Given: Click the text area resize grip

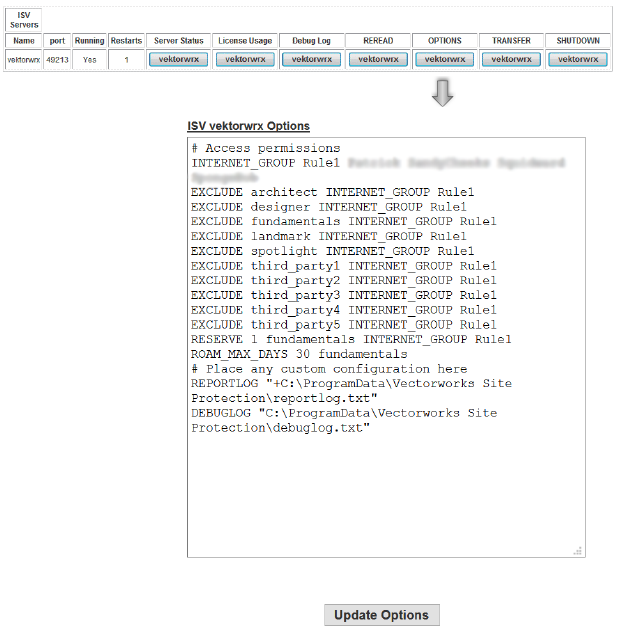Looking at the screenshot, I should click(578, 551).
